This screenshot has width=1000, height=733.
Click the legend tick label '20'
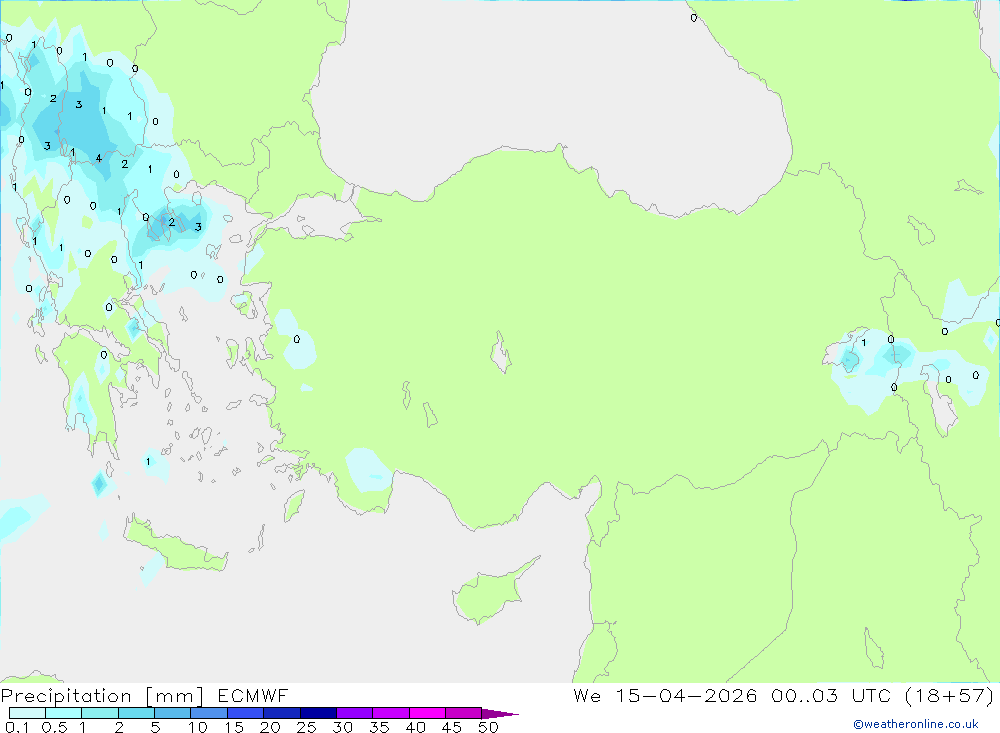(x=270, y=727)
